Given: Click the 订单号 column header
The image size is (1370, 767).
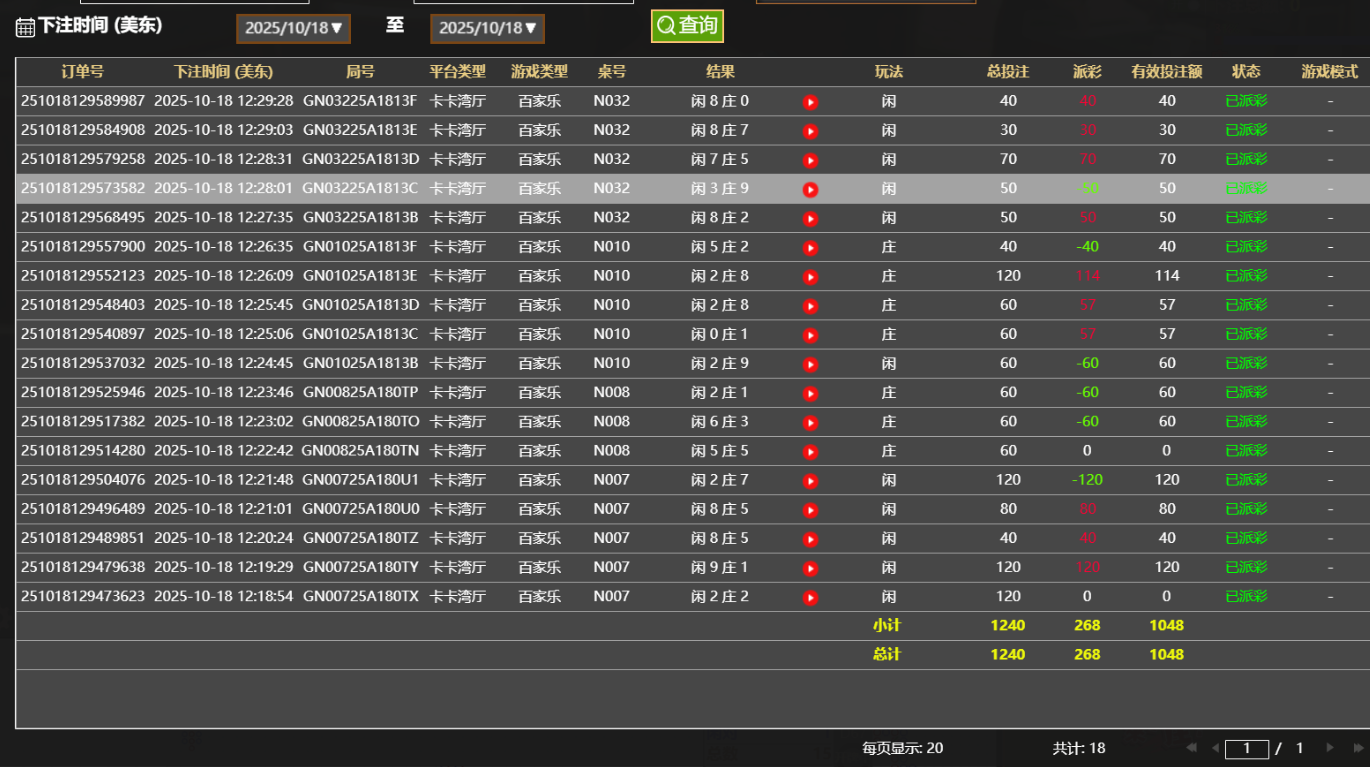Looking at the screenshot, I should (x=82, y=72).
